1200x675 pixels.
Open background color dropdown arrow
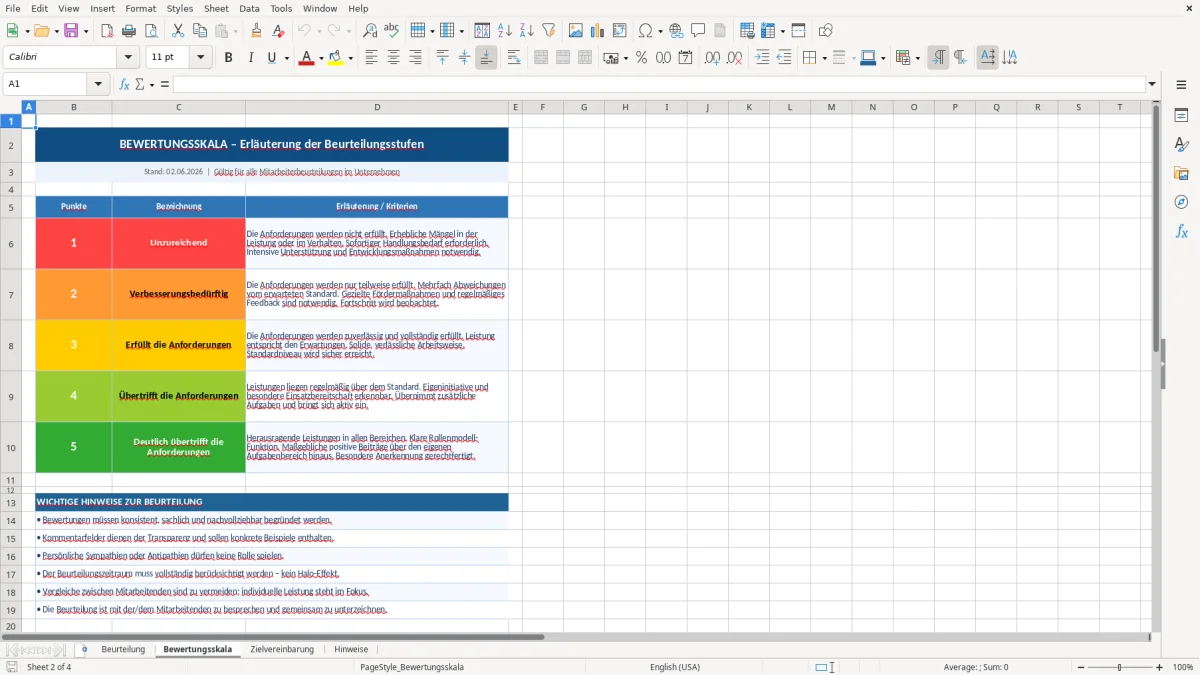[x=350, y=58]
